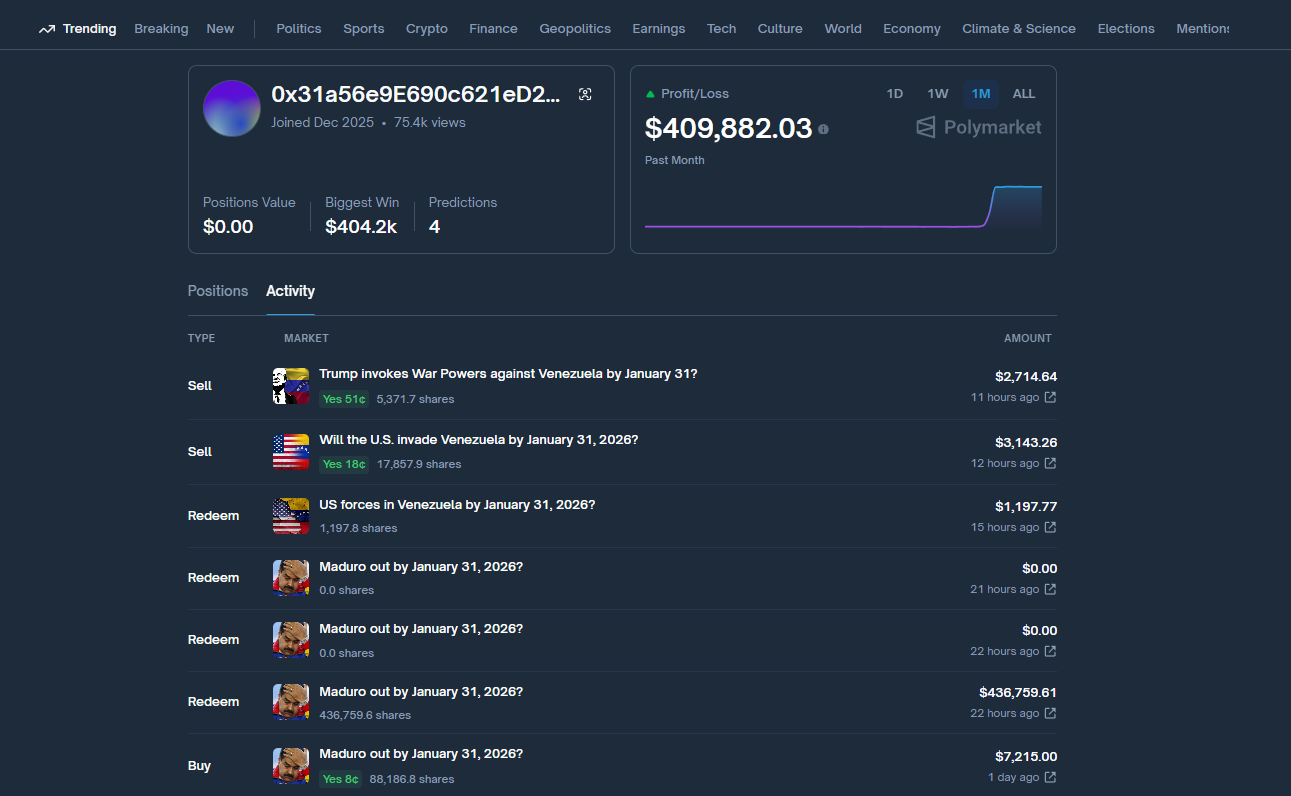The width and height of the screenshot is (1291, 796).
Task: Click the green profit indicator arrow
Action: [654, 93]
